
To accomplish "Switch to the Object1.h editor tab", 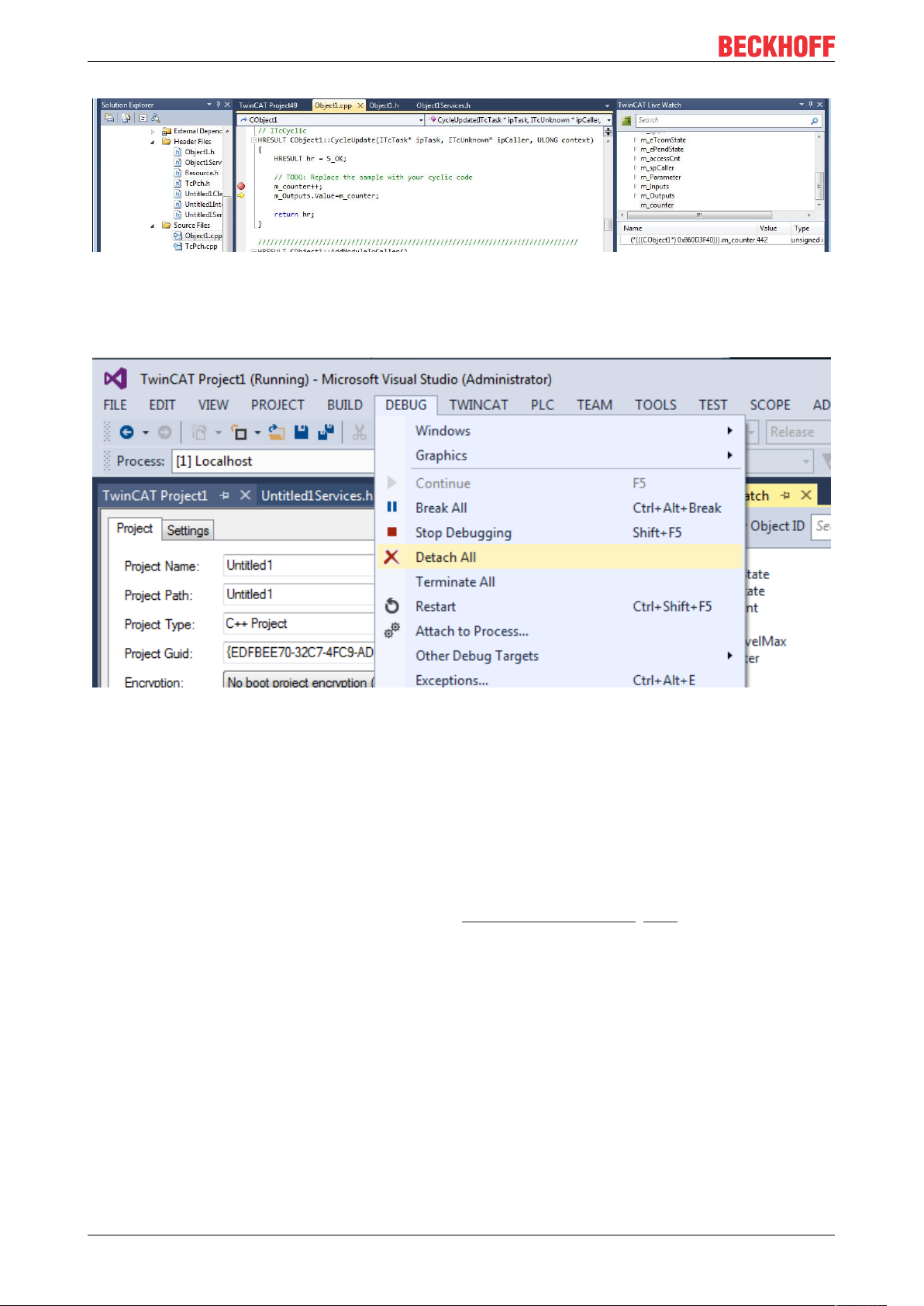I will (384, 105).
